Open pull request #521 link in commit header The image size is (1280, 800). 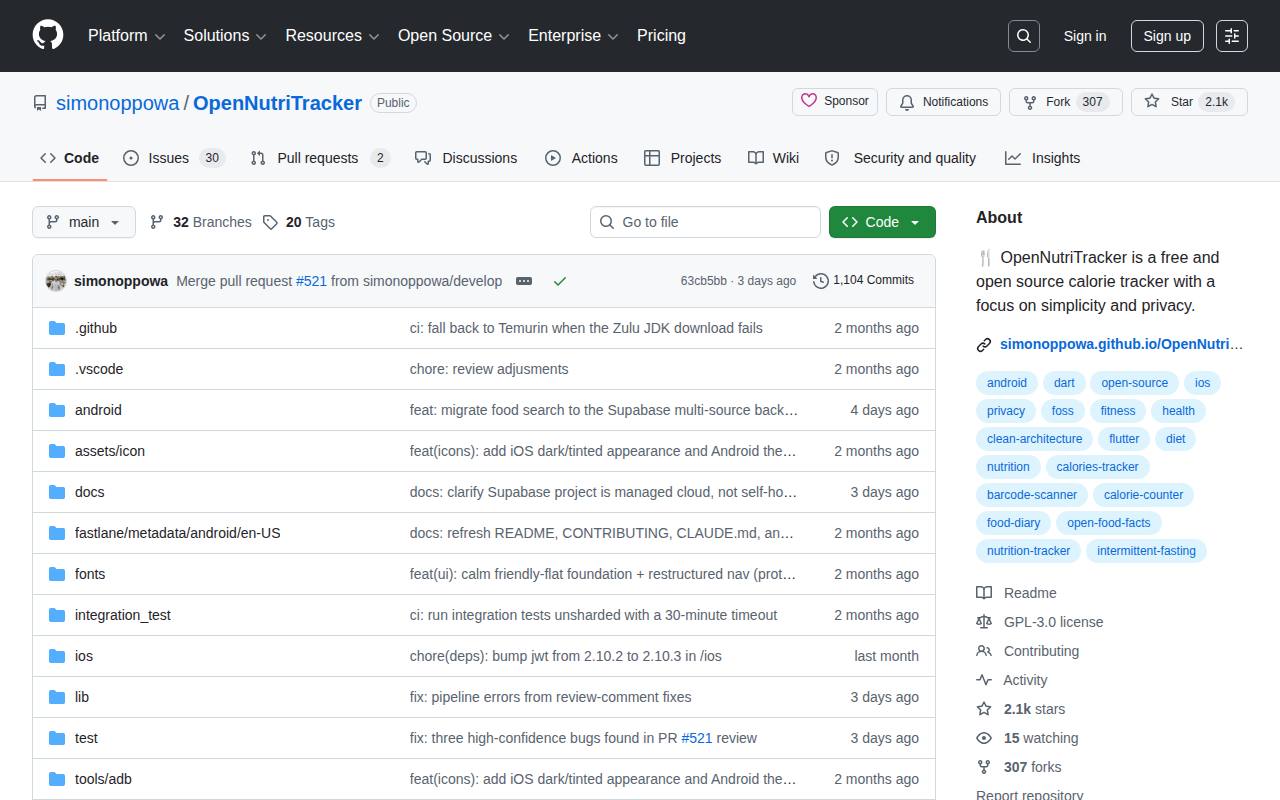(311, 281)
